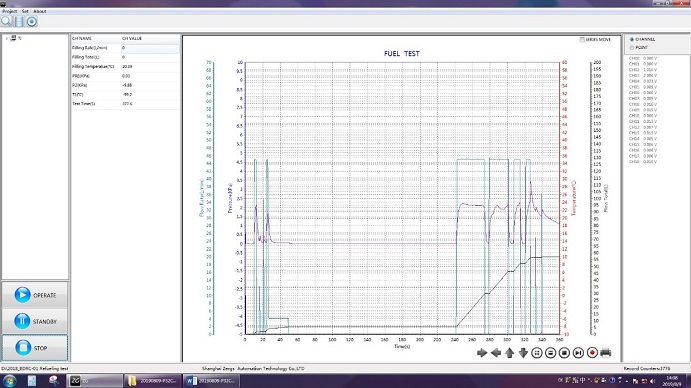Click the OPERATE button
691x388 pixels.
pyautogui.click(x=35, y=295)
